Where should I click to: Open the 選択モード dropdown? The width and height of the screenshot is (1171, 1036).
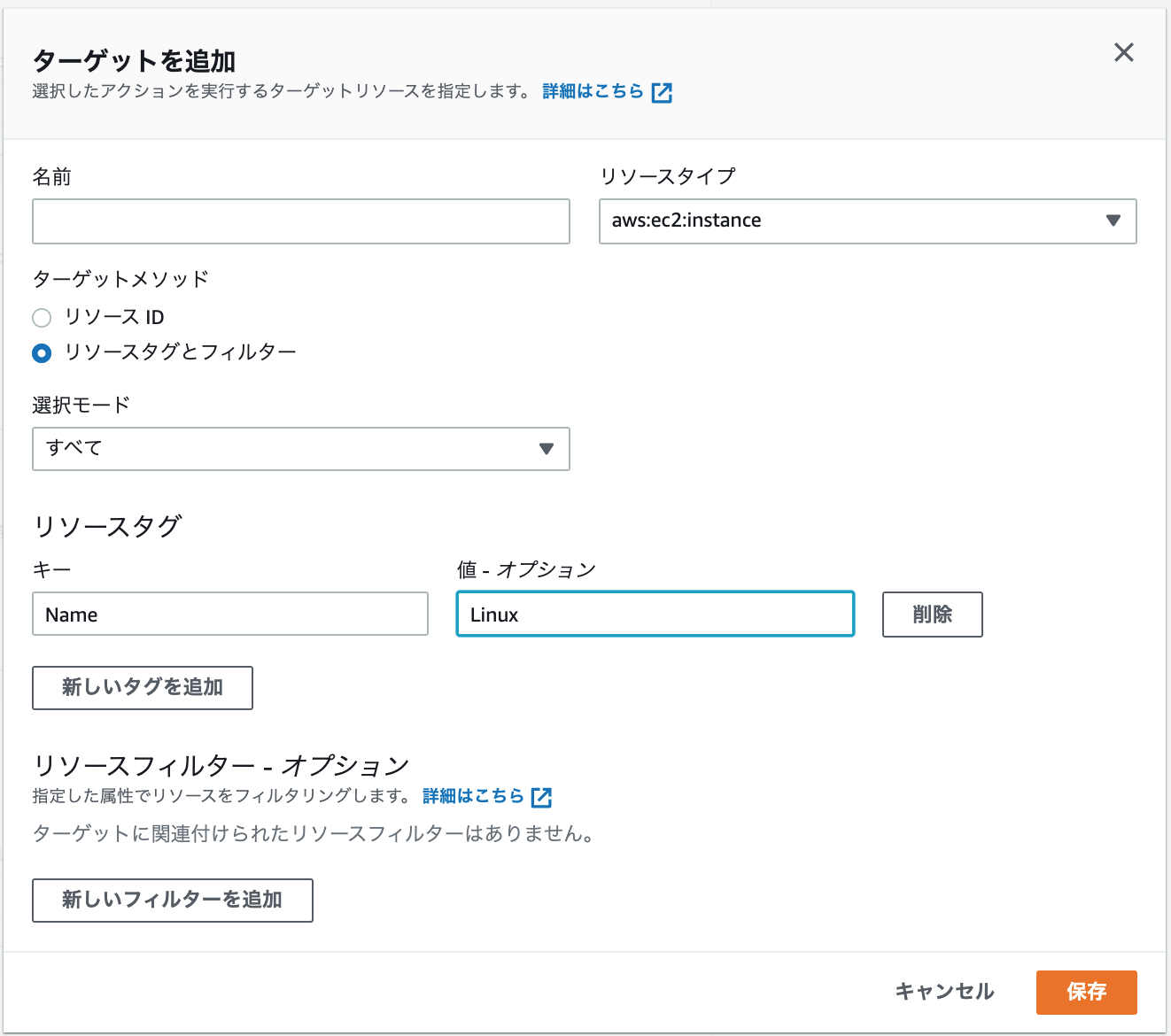point(300,449)
